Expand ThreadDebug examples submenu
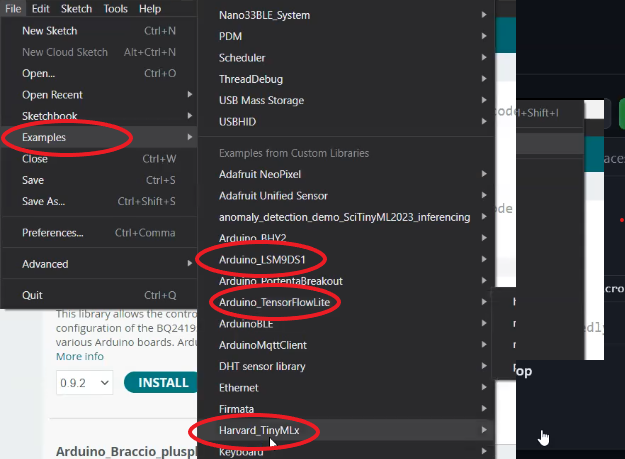 click(x=346, y=79)
